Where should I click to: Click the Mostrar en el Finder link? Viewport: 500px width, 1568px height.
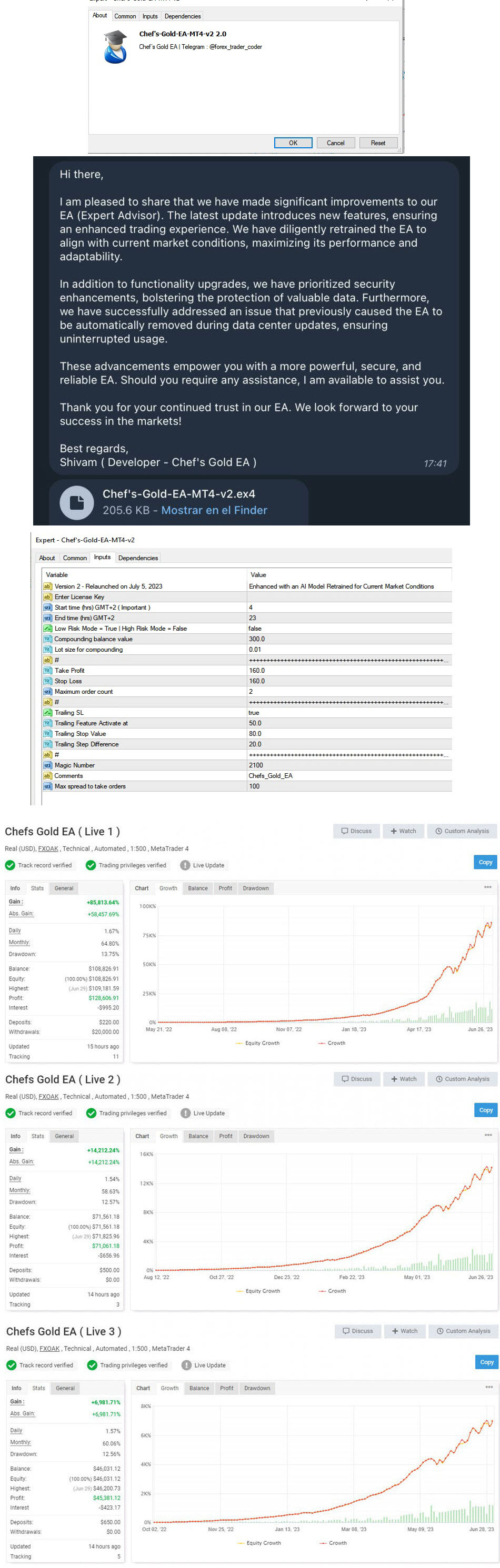click(214, 510)
